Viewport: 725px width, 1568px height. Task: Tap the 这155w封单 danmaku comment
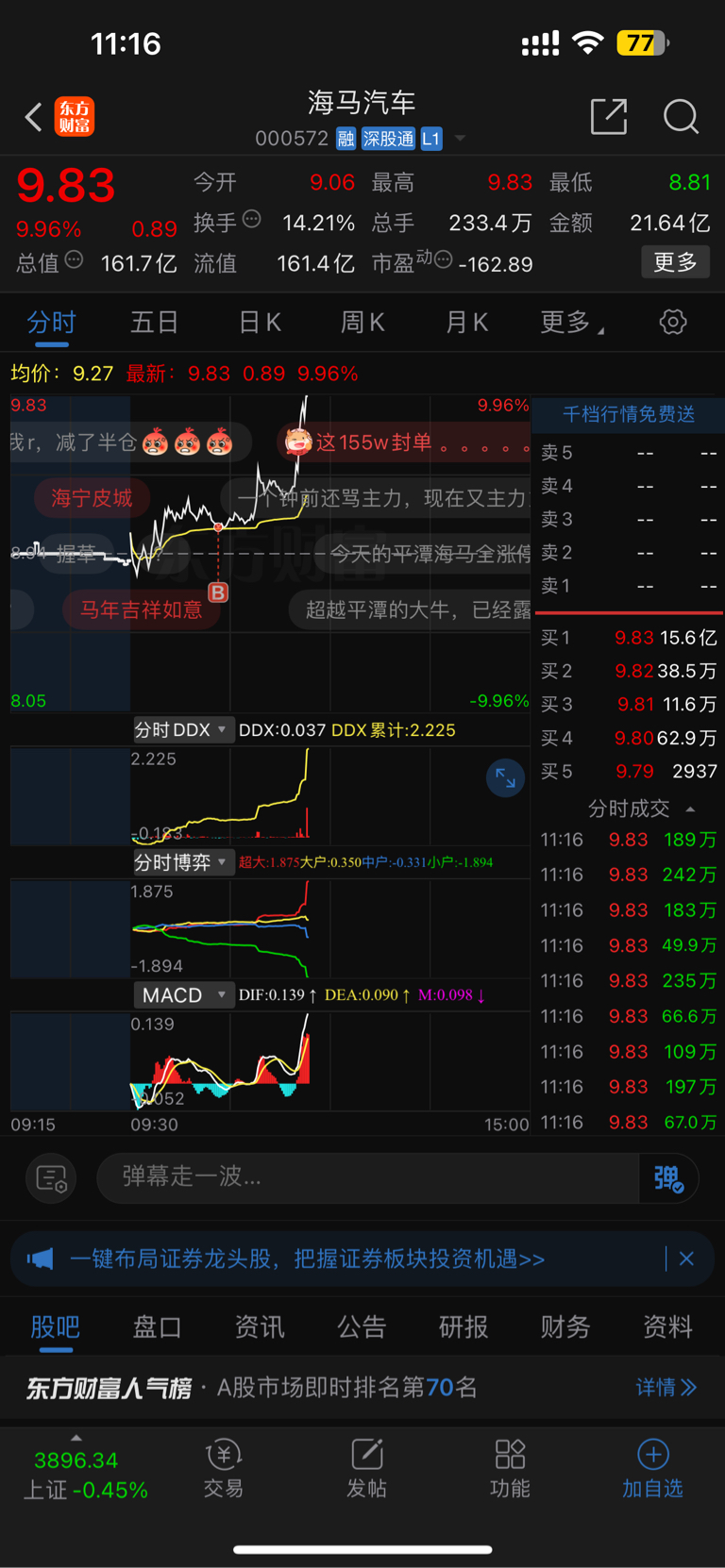(x=404, y=442)
